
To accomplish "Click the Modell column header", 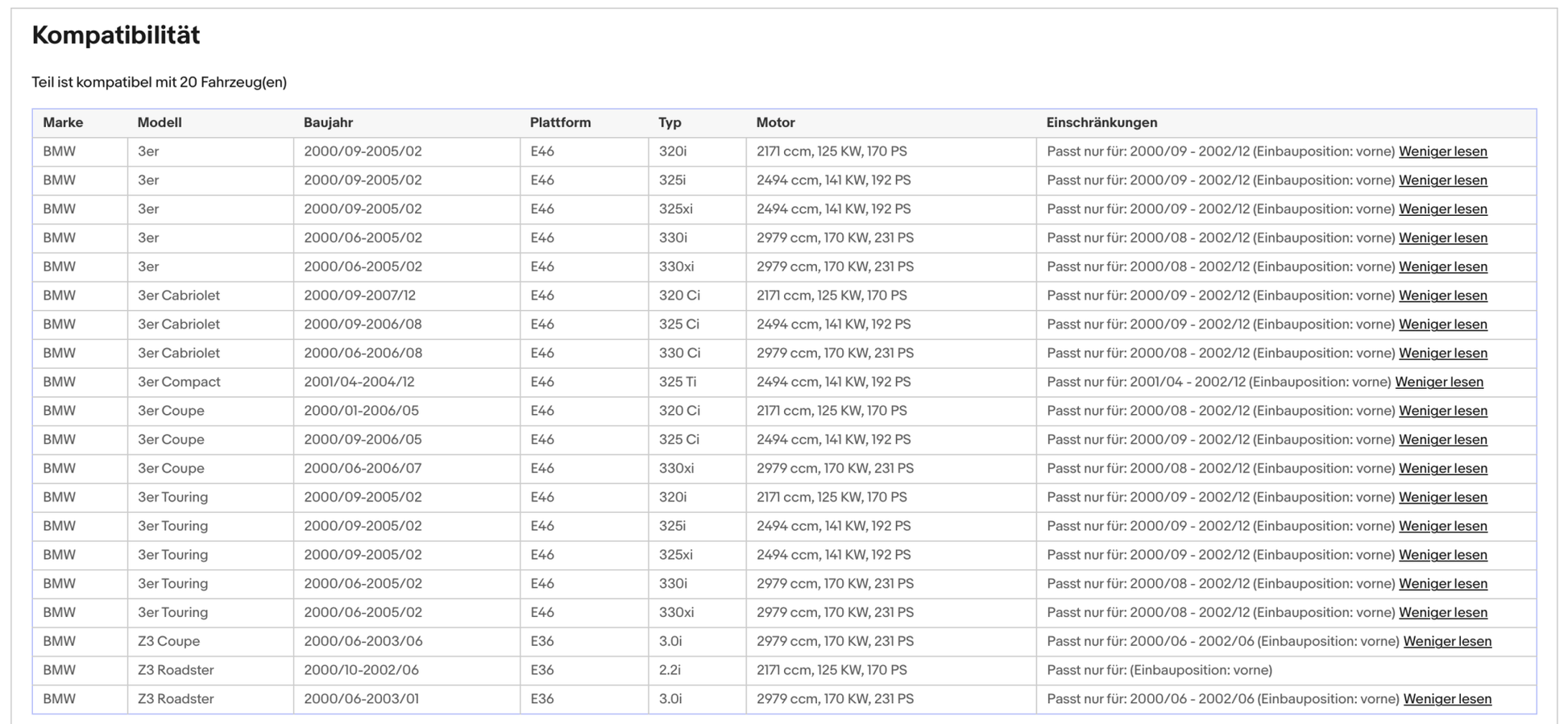I will [x=160, y=122].
